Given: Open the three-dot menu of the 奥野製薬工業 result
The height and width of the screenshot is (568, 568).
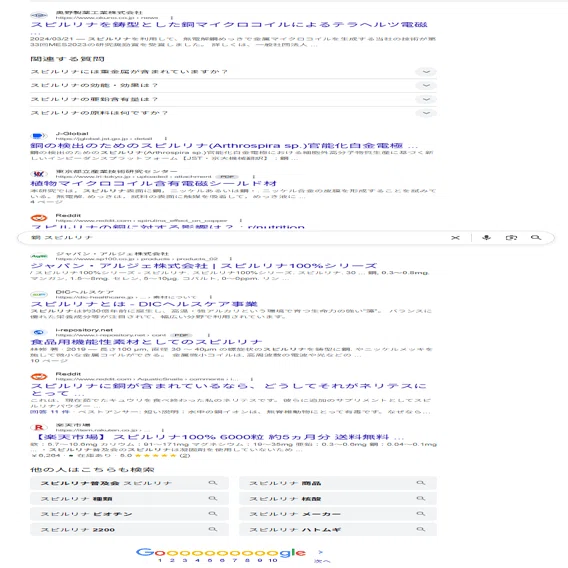Looking at the screenshot, I should pos(172,17).
